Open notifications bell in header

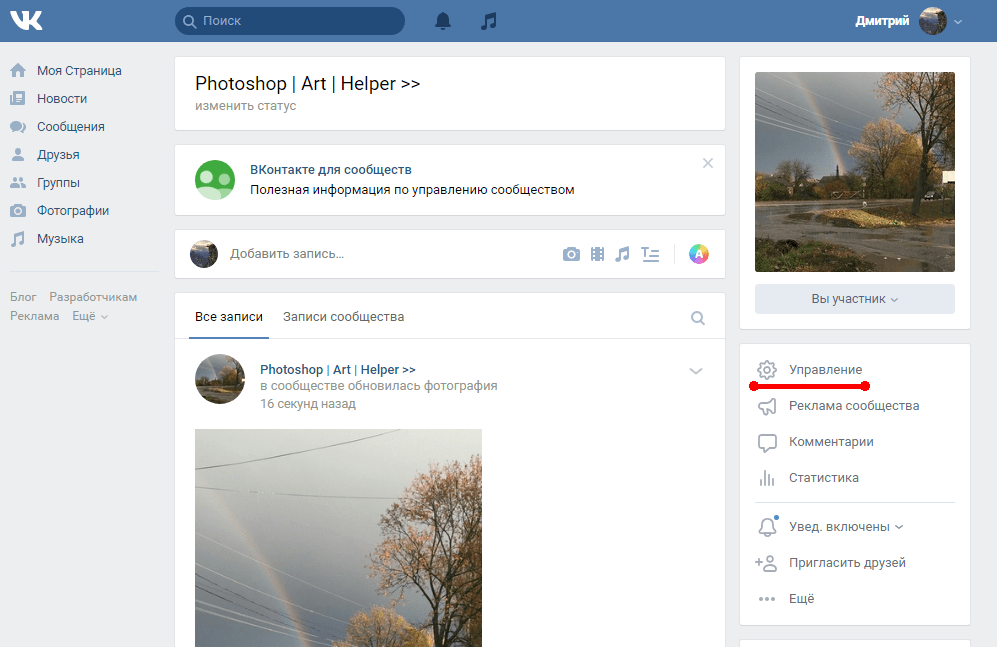click(443, 22)
